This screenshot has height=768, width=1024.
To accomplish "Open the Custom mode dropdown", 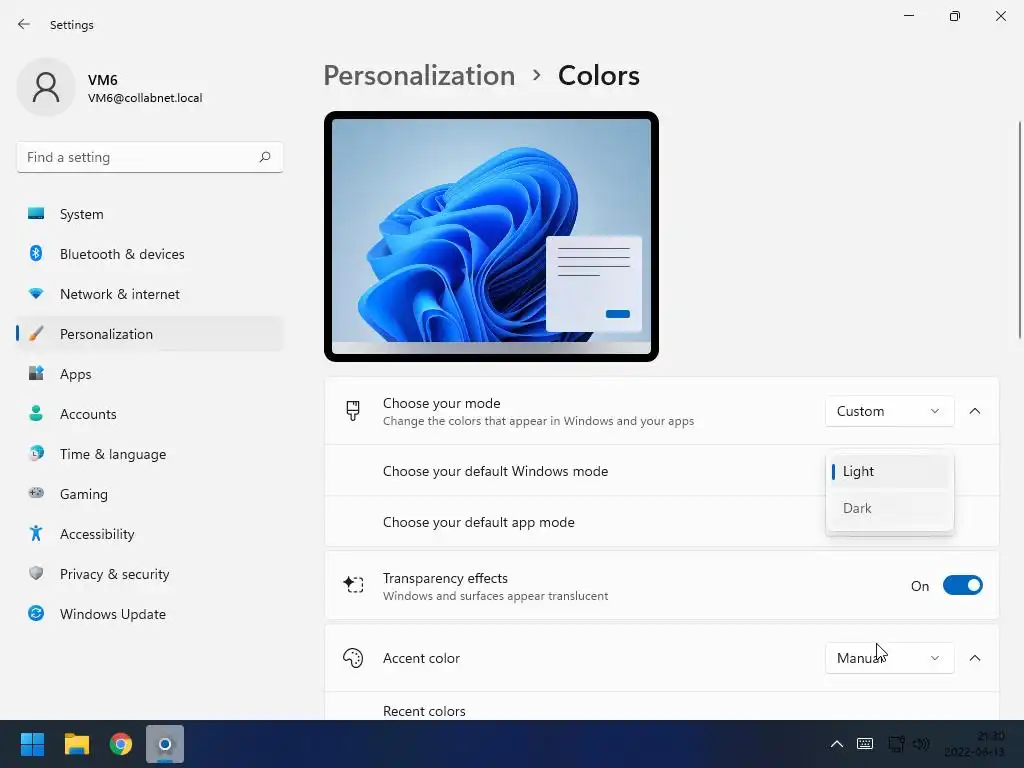I will click(x=889, y=411).
